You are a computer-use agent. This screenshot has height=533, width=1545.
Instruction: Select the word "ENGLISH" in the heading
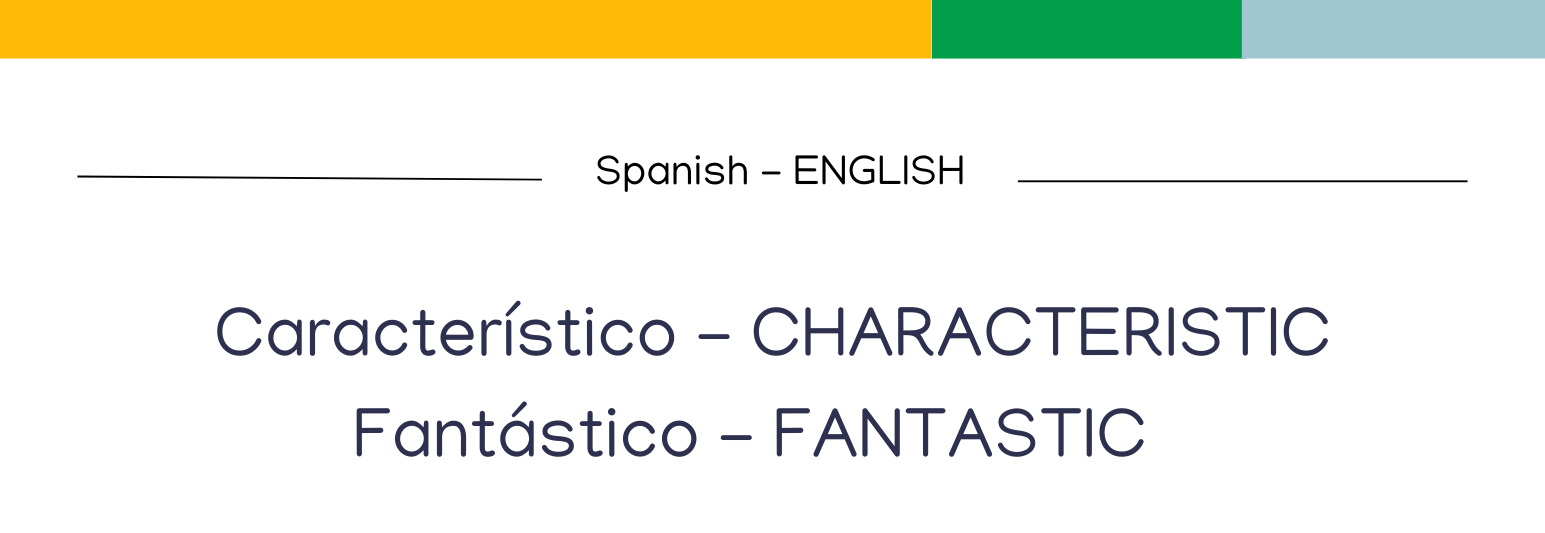pos(879,172)
